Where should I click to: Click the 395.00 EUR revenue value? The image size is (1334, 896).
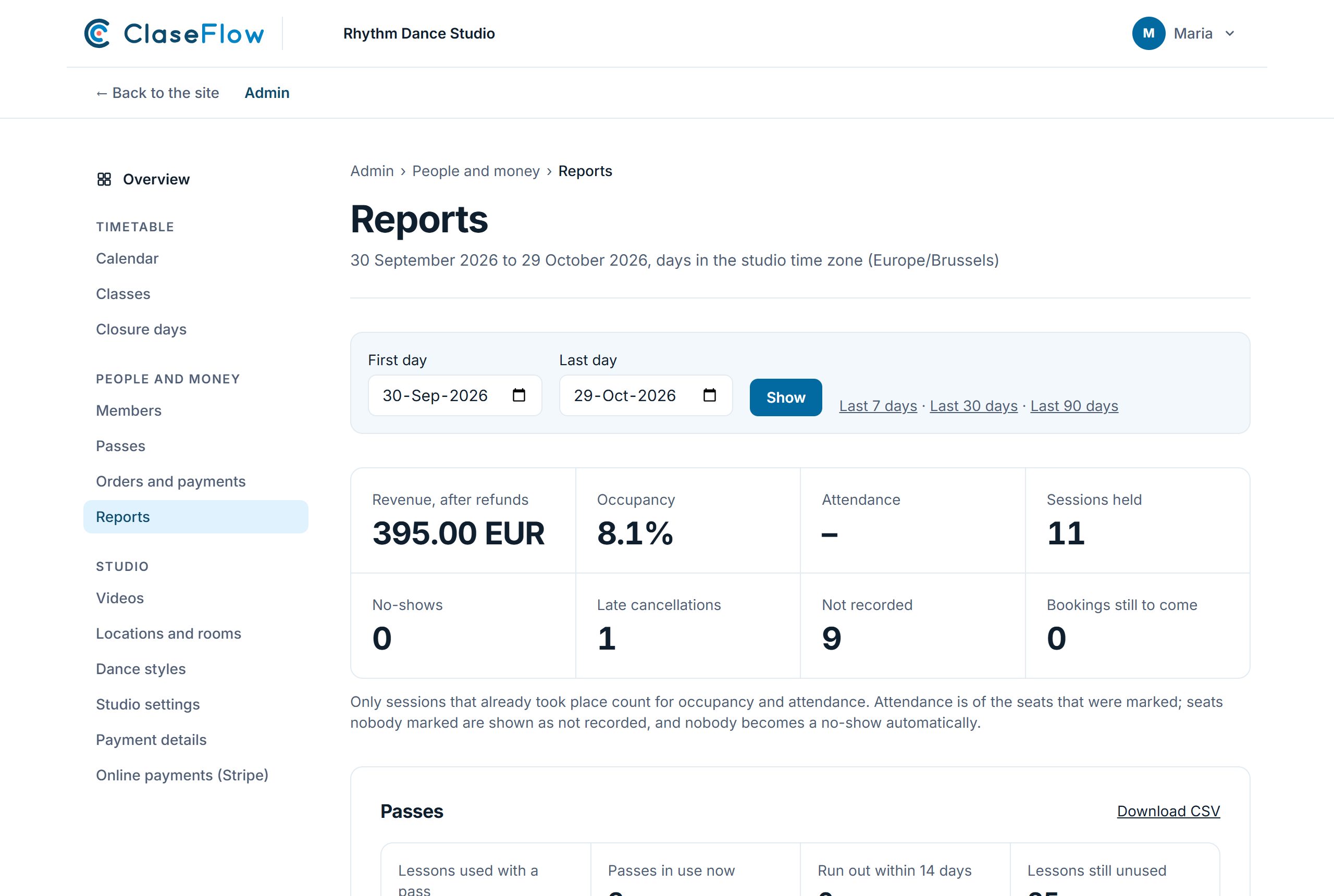(x=459, y=533)
